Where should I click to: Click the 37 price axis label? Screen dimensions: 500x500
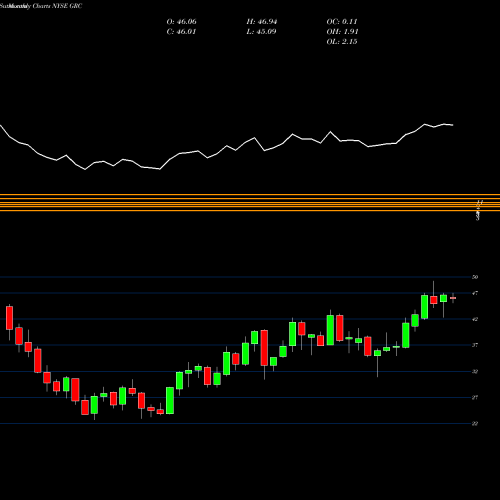[475, 345]
